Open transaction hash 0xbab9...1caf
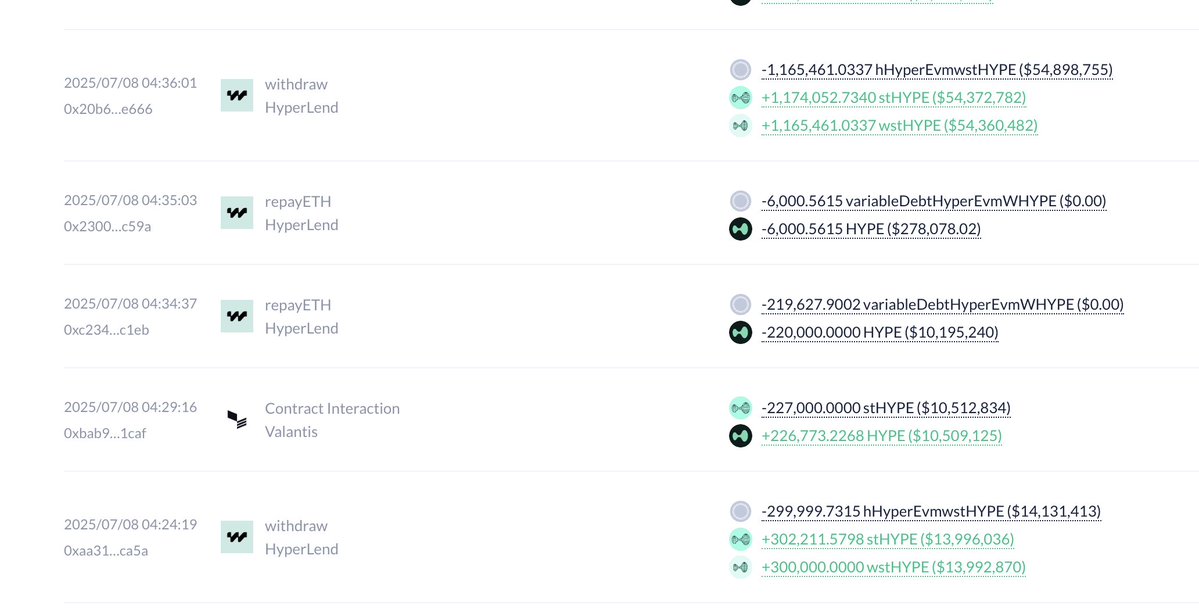Viewport: 1199px width, 609px height. coord(105,433)
